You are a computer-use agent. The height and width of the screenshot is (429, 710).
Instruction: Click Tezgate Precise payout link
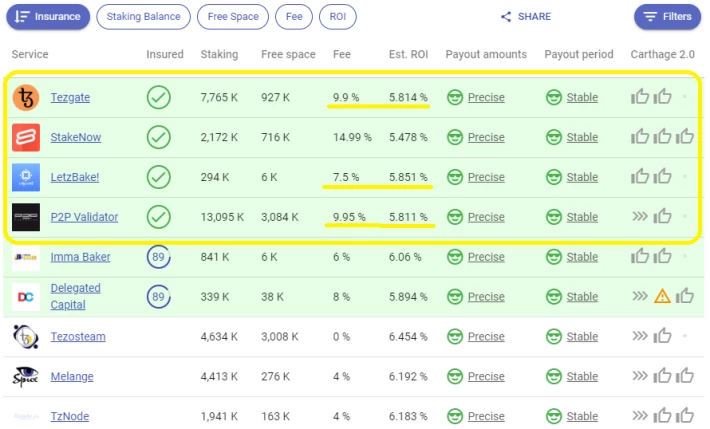tap(486, 97)
